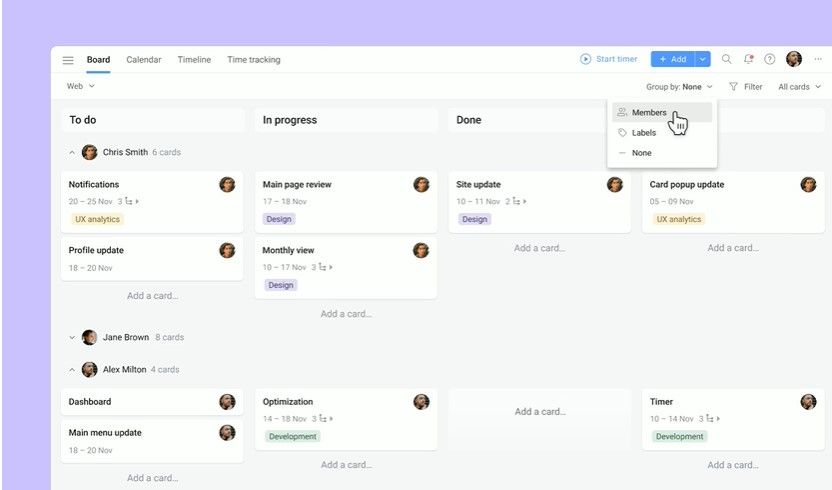Open the hamburger menu icon
Viewport: 832px width, 490px height.
point(68,60)
